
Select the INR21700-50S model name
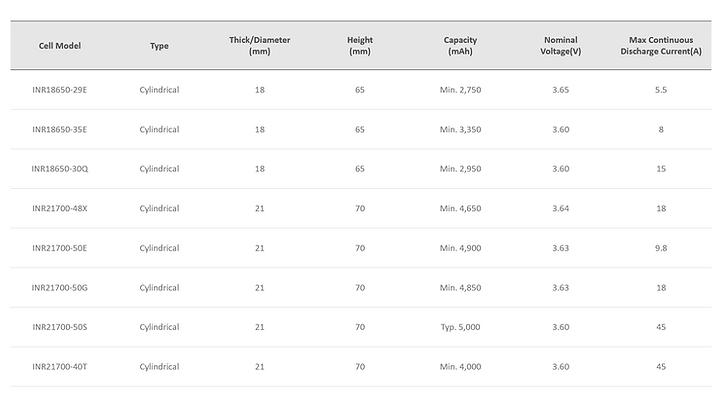pos(60,327)
